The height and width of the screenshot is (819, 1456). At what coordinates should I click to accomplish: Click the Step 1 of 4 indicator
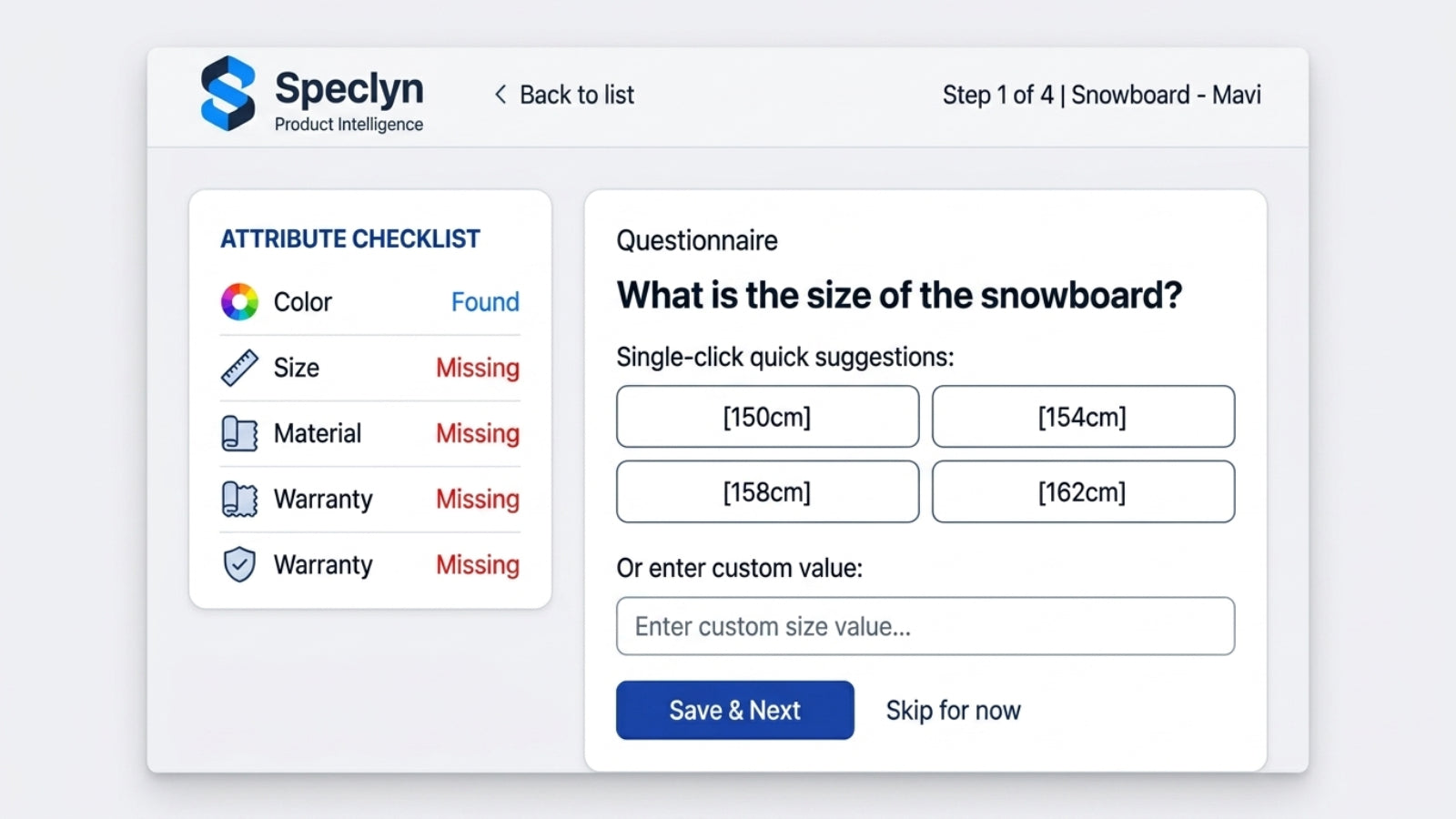pos(997,95)
